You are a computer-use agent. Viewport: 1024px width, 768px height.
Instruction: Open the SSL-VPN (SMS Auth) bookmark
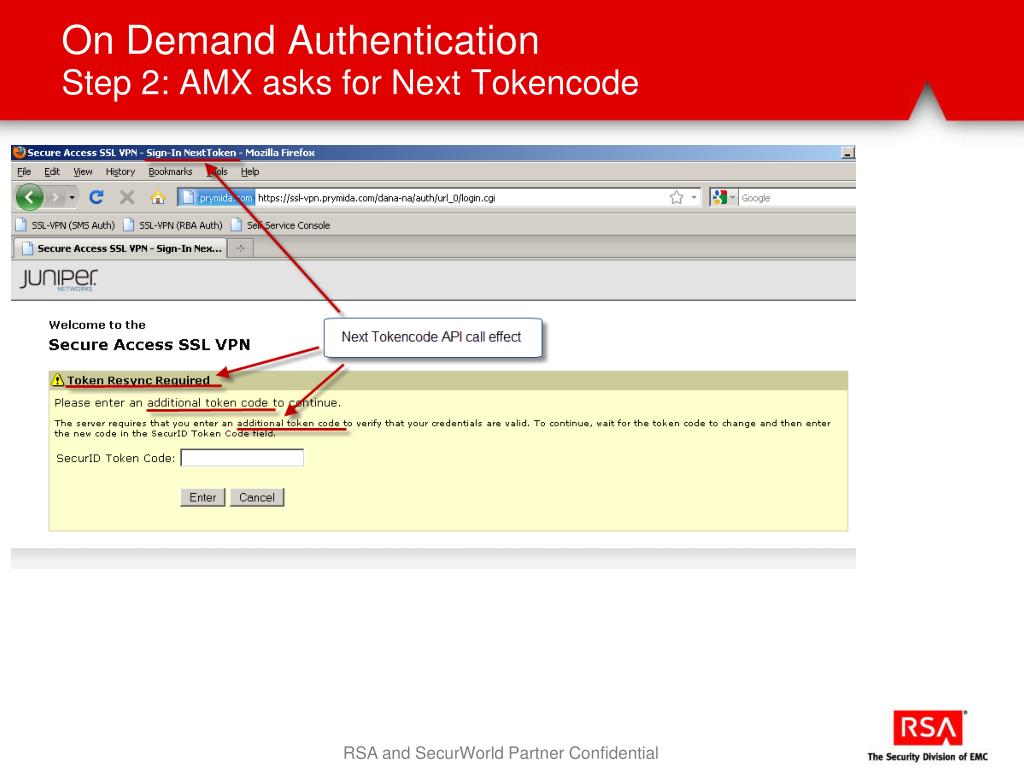(x=65, y=225)
